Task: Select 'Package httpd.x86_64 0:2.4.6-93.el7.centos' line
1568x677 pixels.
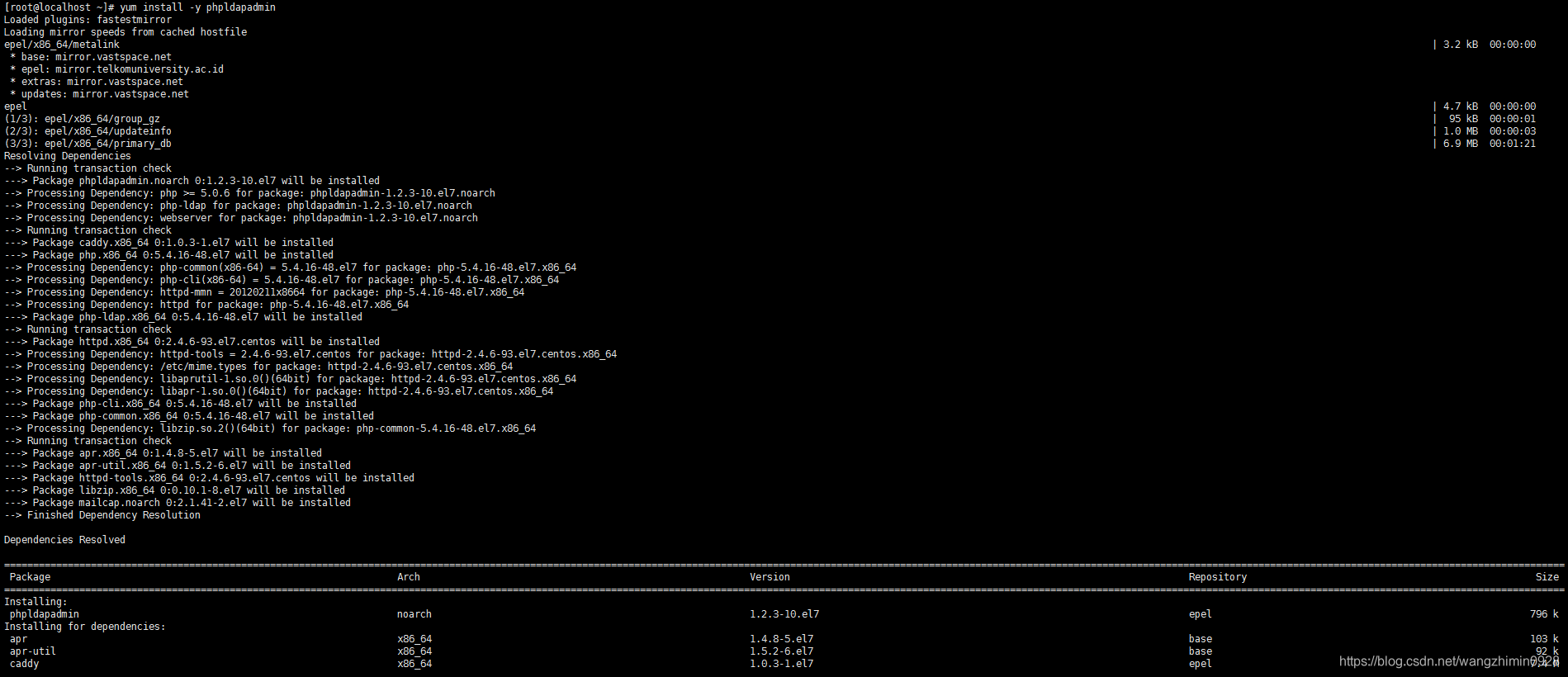Action: point(192,342)
